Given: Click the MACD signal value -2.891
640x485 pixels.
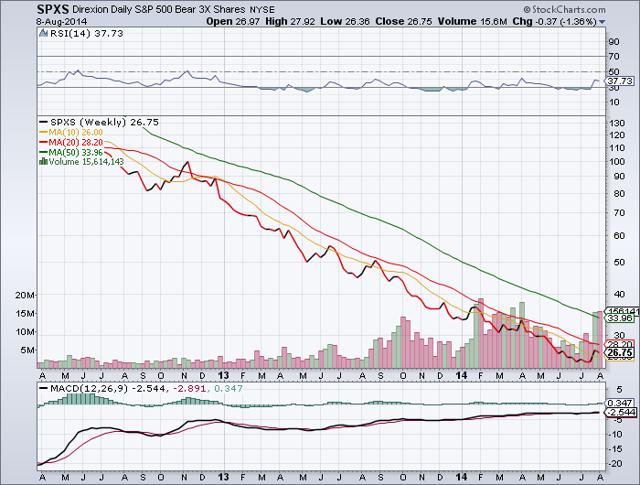Looking at the screenshot, I should point(190,388).
